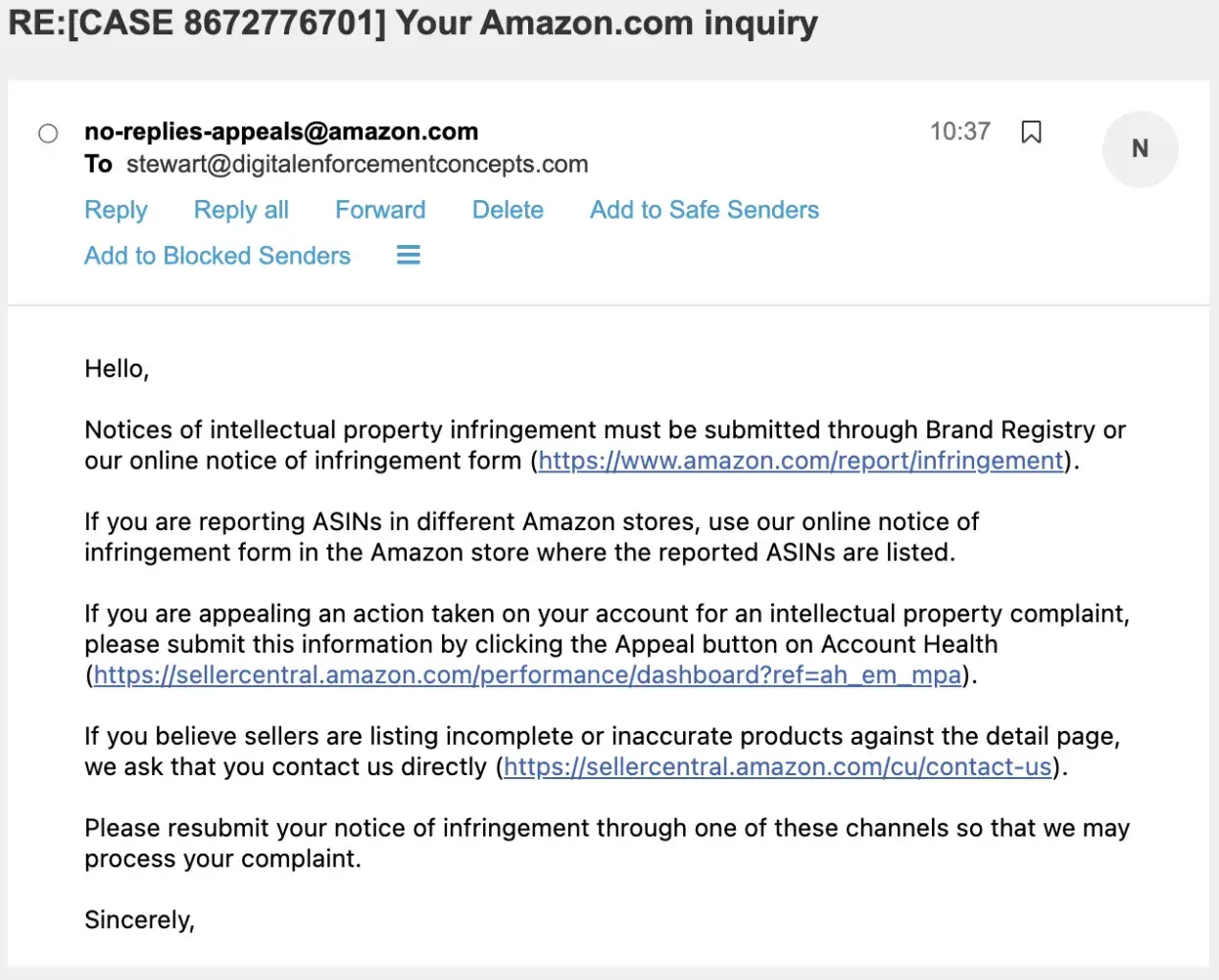Image resolution: width=1219 pixels, height=980 pixels.
Task: Delete this message
Action: tap(508, 210)
